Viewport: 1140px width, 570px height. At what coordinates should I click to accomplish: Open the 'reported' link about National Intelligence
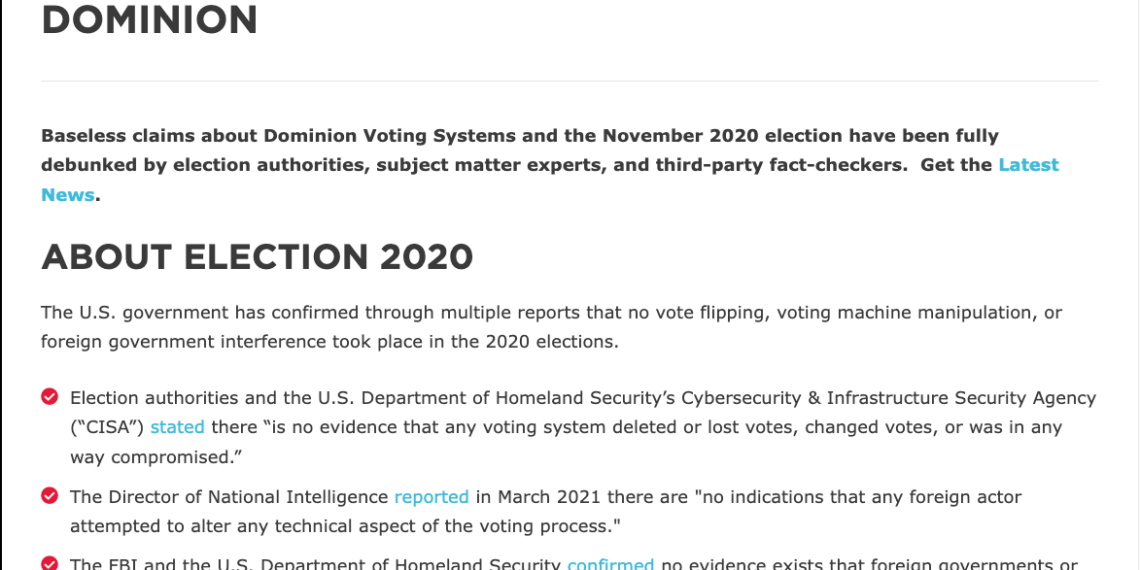coord(432,497)
